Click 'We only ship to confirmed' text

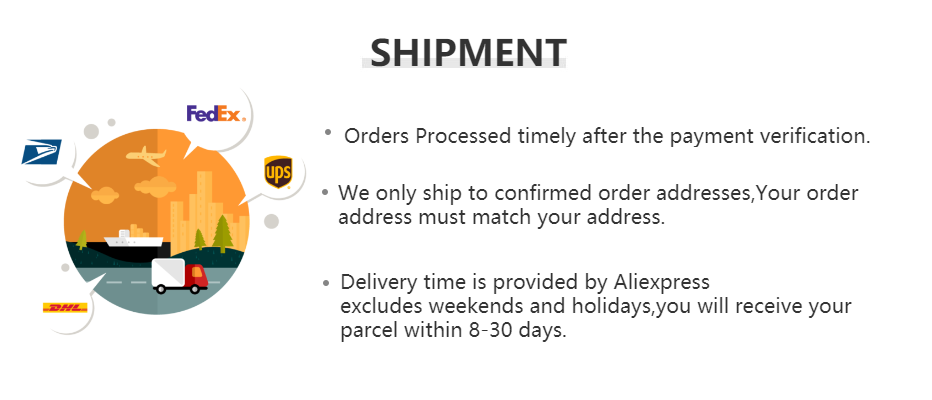598,193
